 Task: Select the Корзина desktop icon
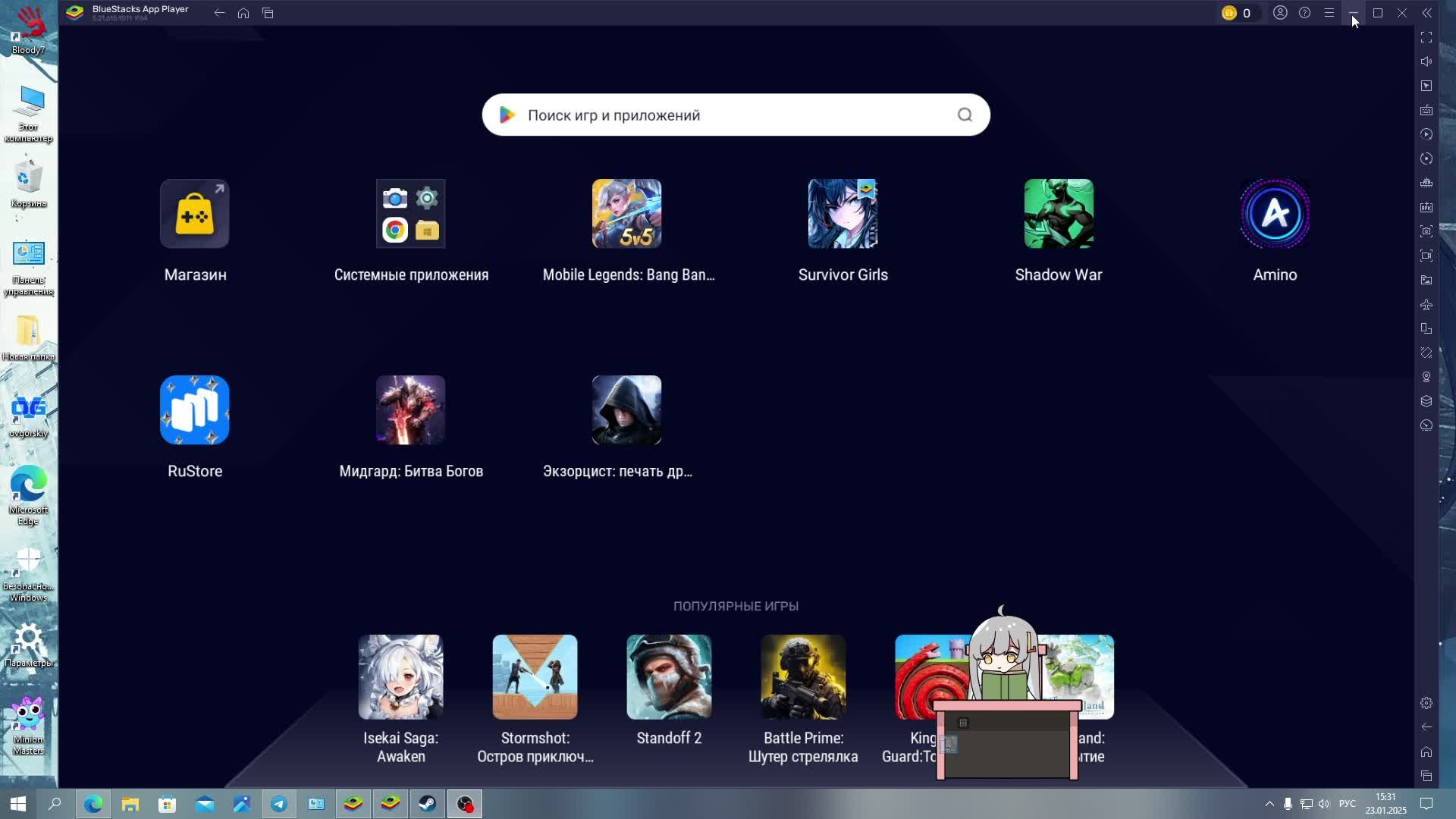pyautogui.click(x=28, y=183)
